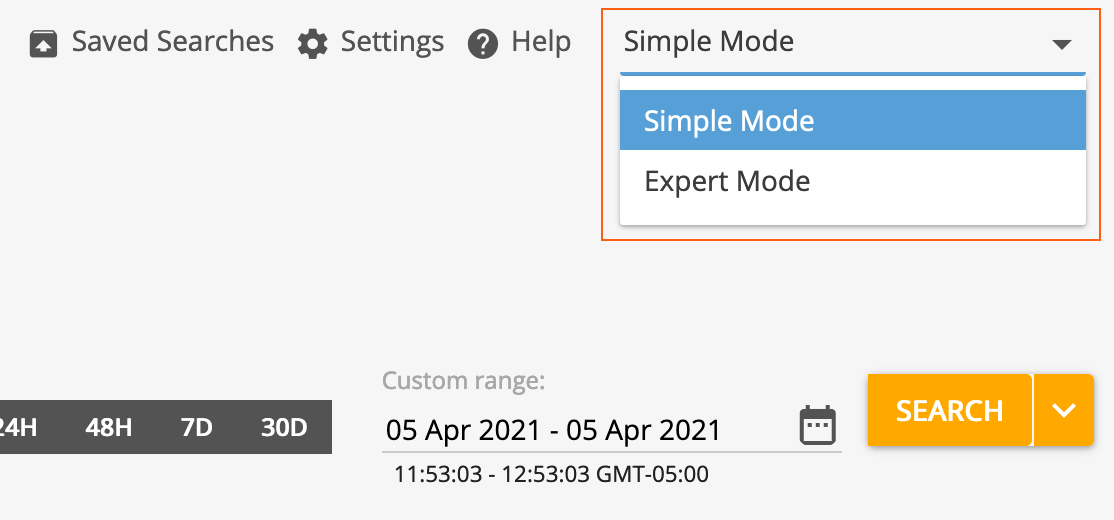Select the 24H time range
Image resolution: width=1114 pixels, height=520 pixels.
pos(17,428)
